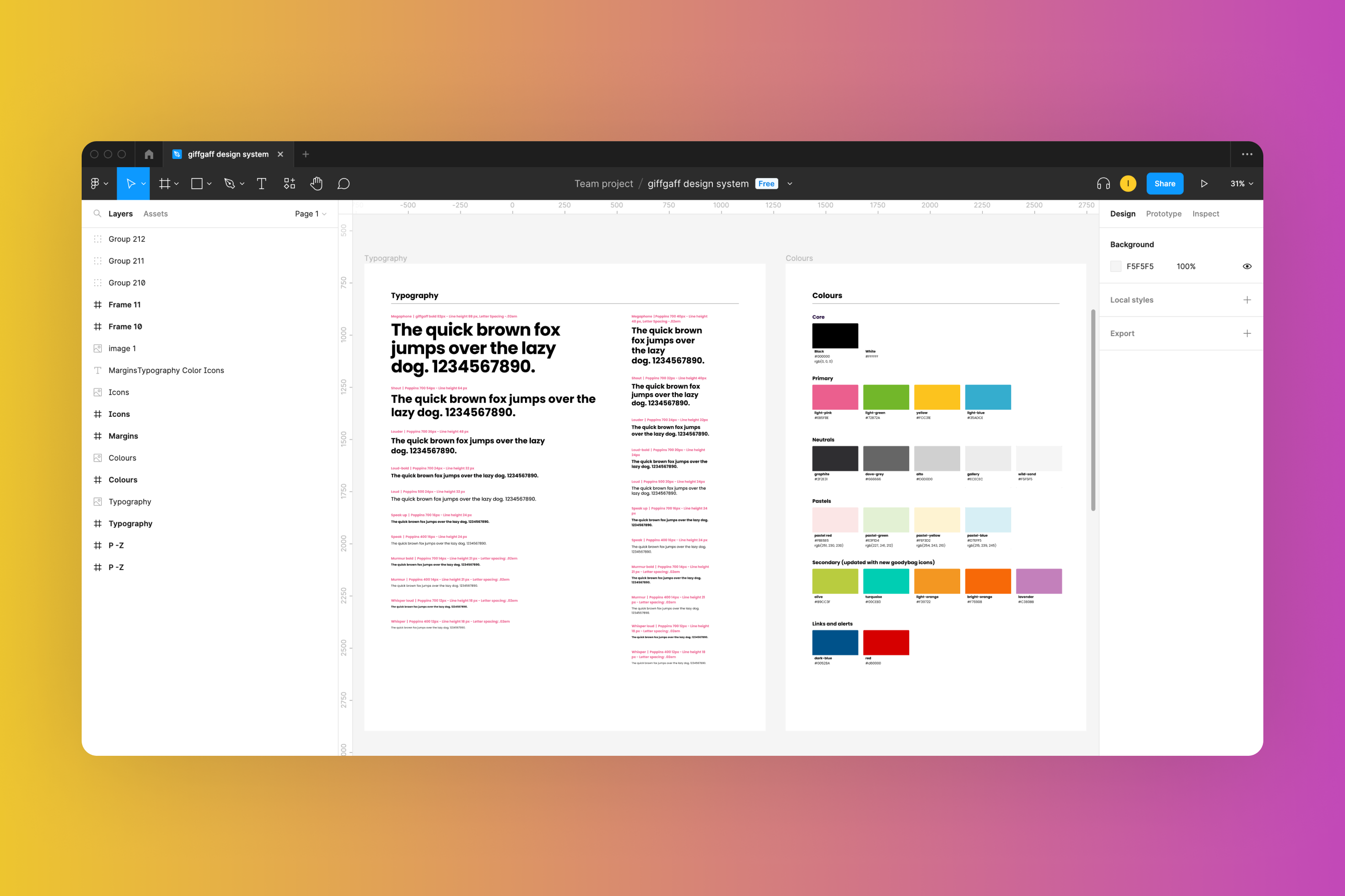Select the yellow primary colour swatch
The height and width of the screenshot is (896, 1345).
pos(937,397)
